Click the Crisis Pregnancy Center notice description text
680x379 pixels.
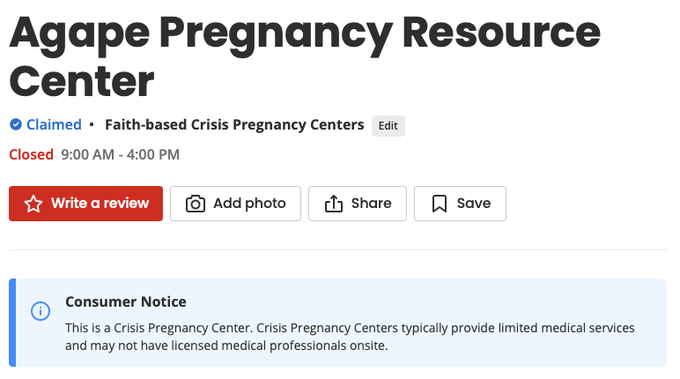click(x=350, y=337)
